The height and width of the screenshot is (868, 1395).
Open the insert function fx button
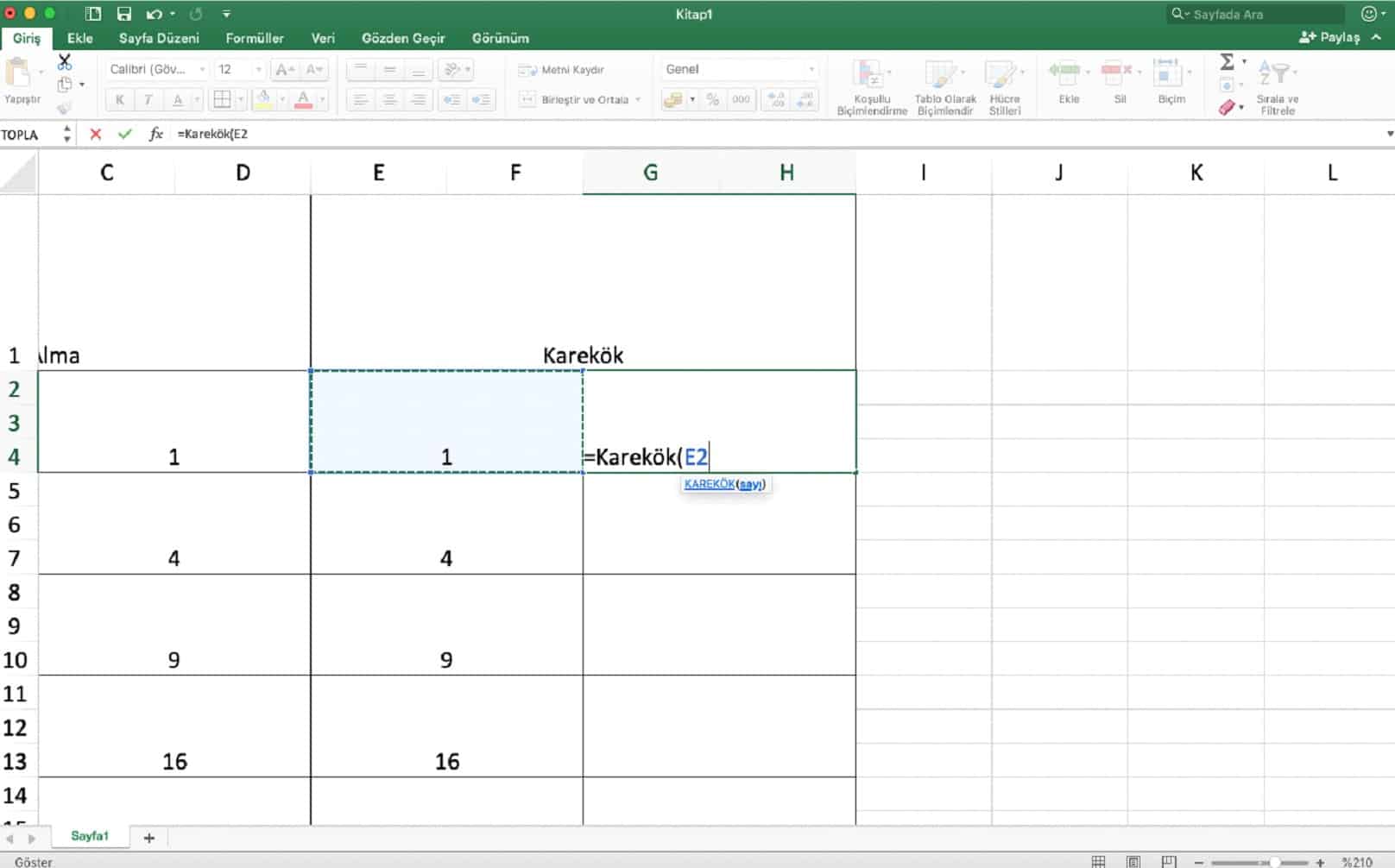pos(155,134)
